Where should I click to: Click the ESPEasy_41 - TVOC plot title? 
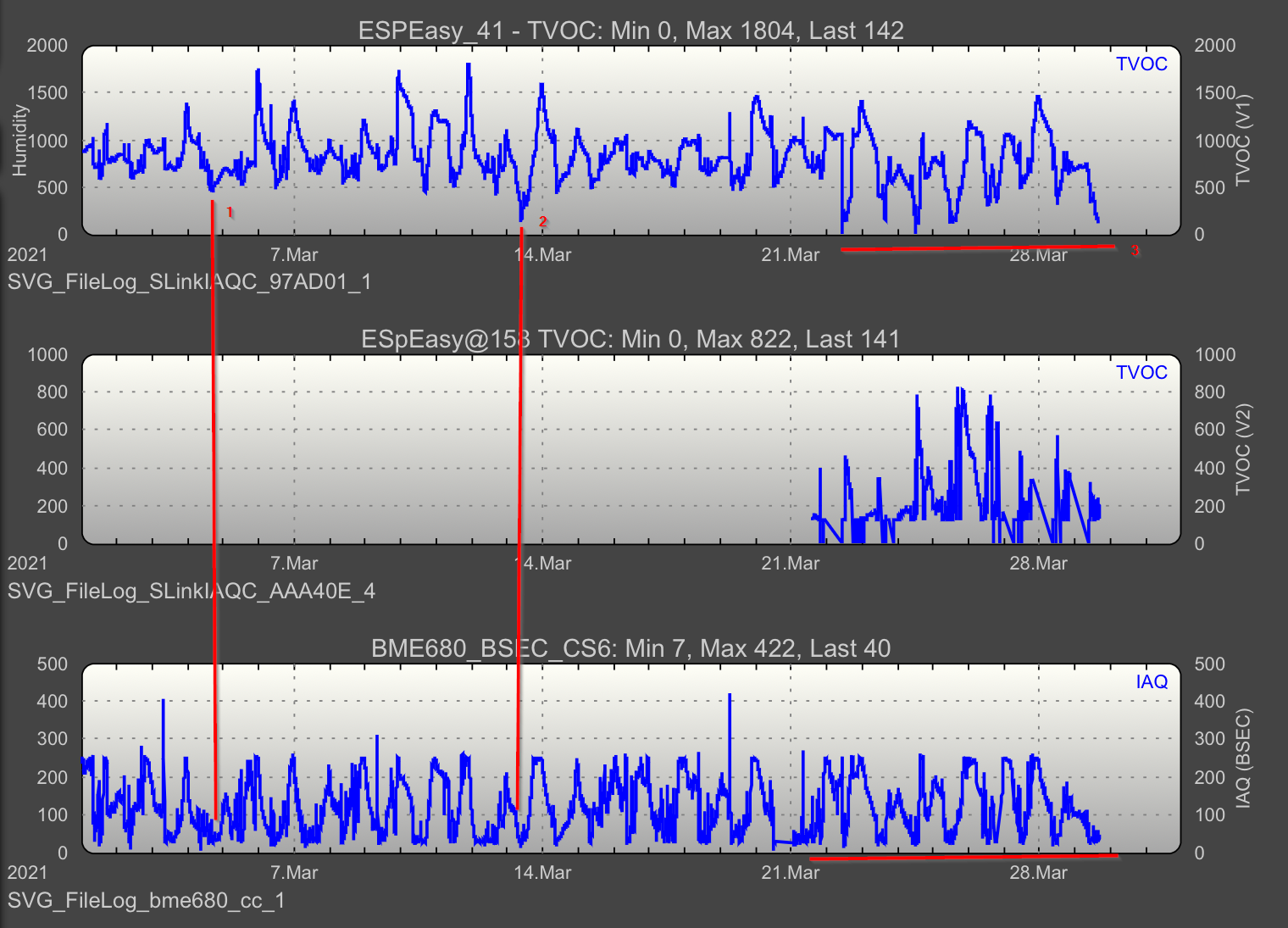click(x=631, y=31)
